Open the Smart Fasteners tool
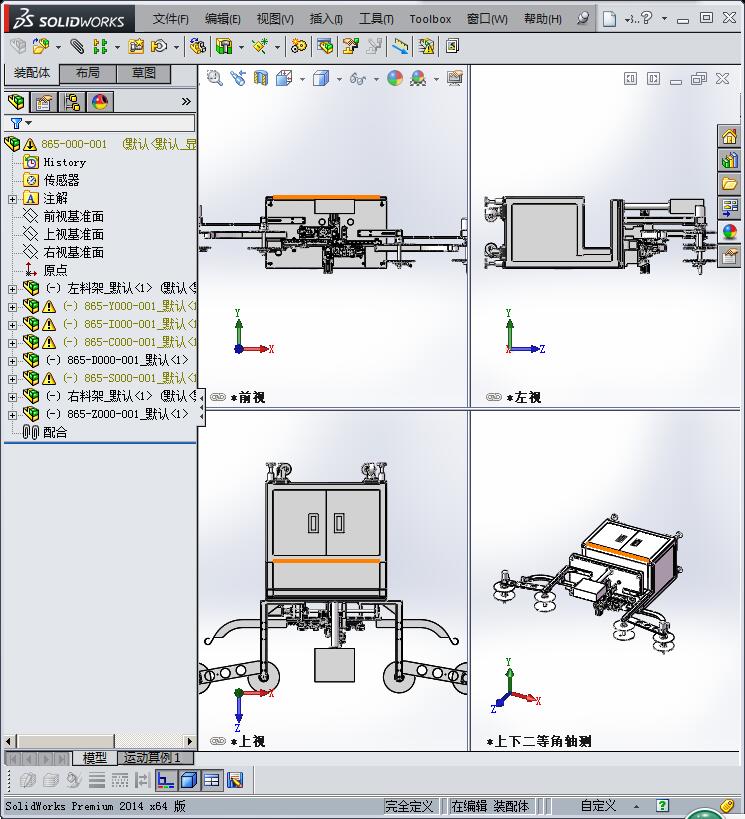Image resolution: width=745 pixels, height=819 pixels. pos(136,46)
